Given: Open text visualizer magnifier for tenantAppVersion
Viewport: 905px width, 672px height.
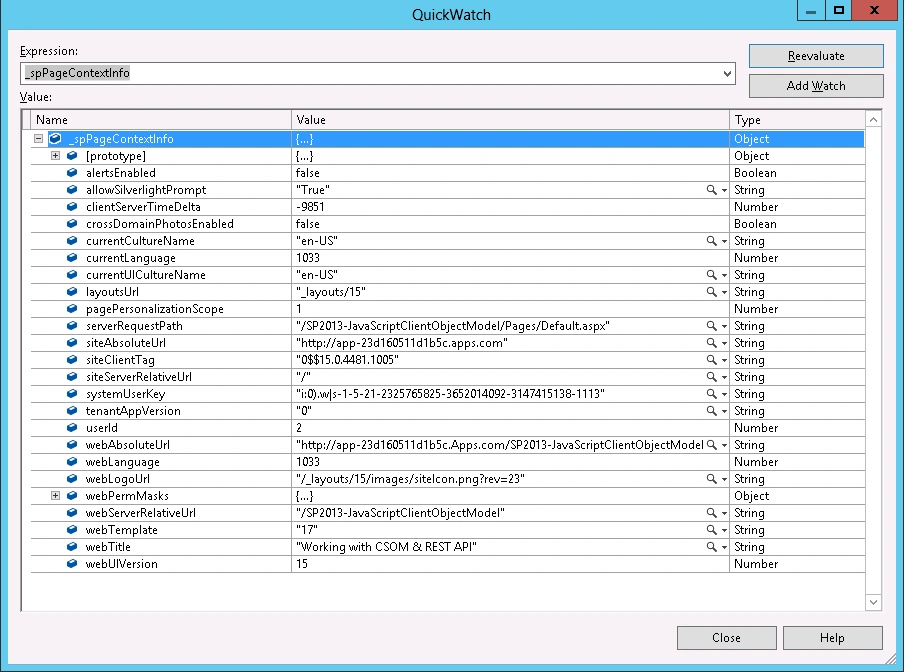Looking at the screenshot, I should coord(712,410).
